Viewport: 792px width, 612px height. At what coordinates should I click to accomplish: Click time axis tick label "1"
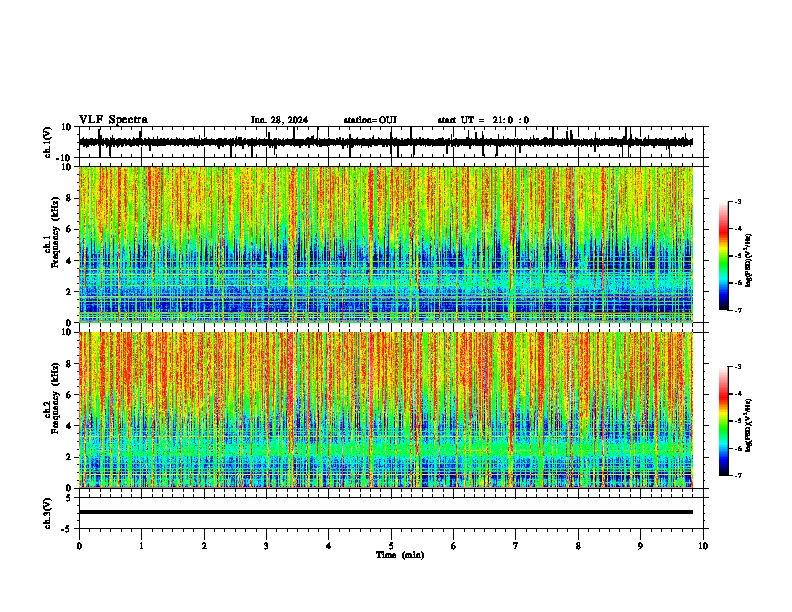141,546
